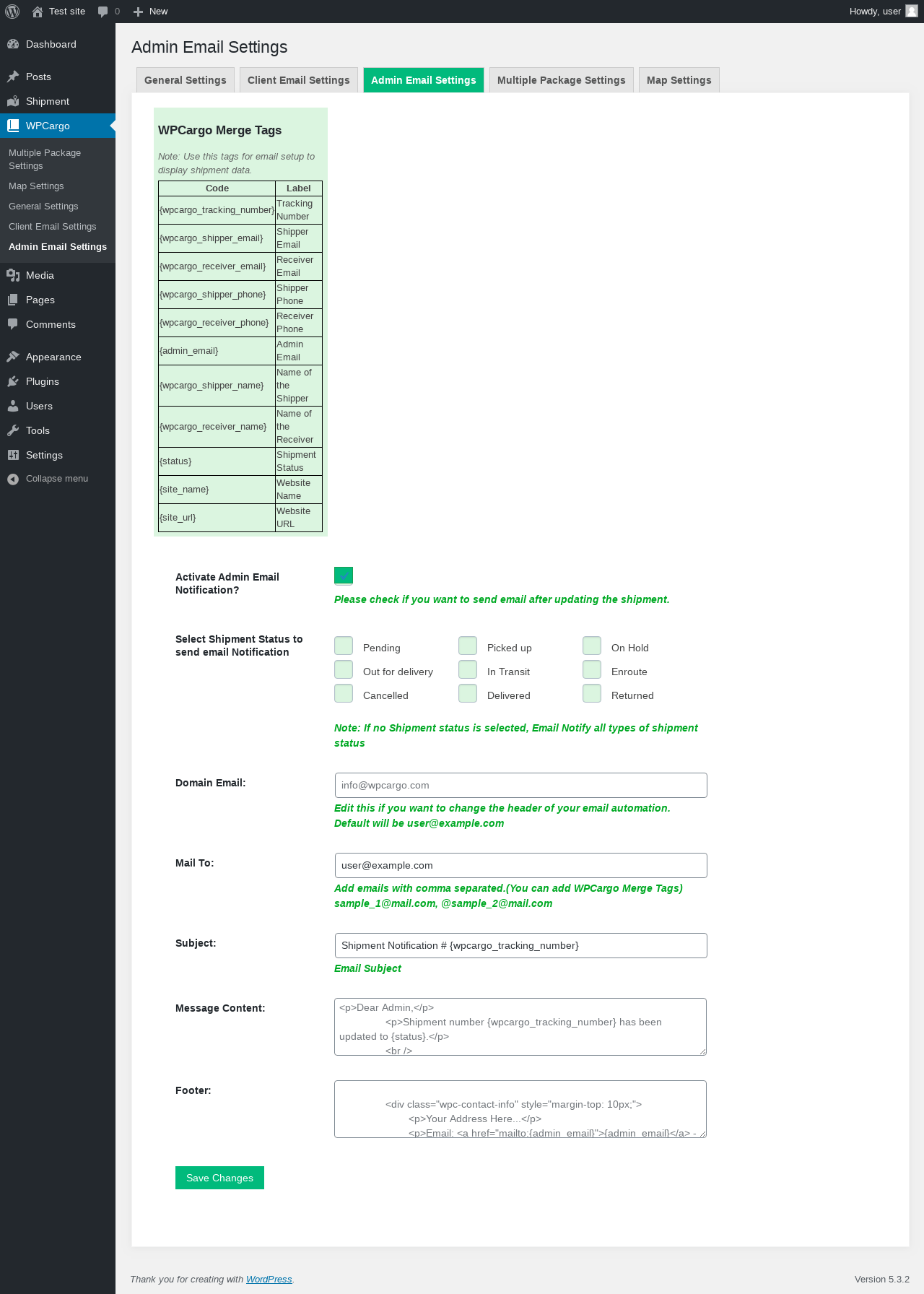Viewport: 924px width, 1294px height.
Task: Click the {admin_email} merge tag cell
Action: pos(217,351)
